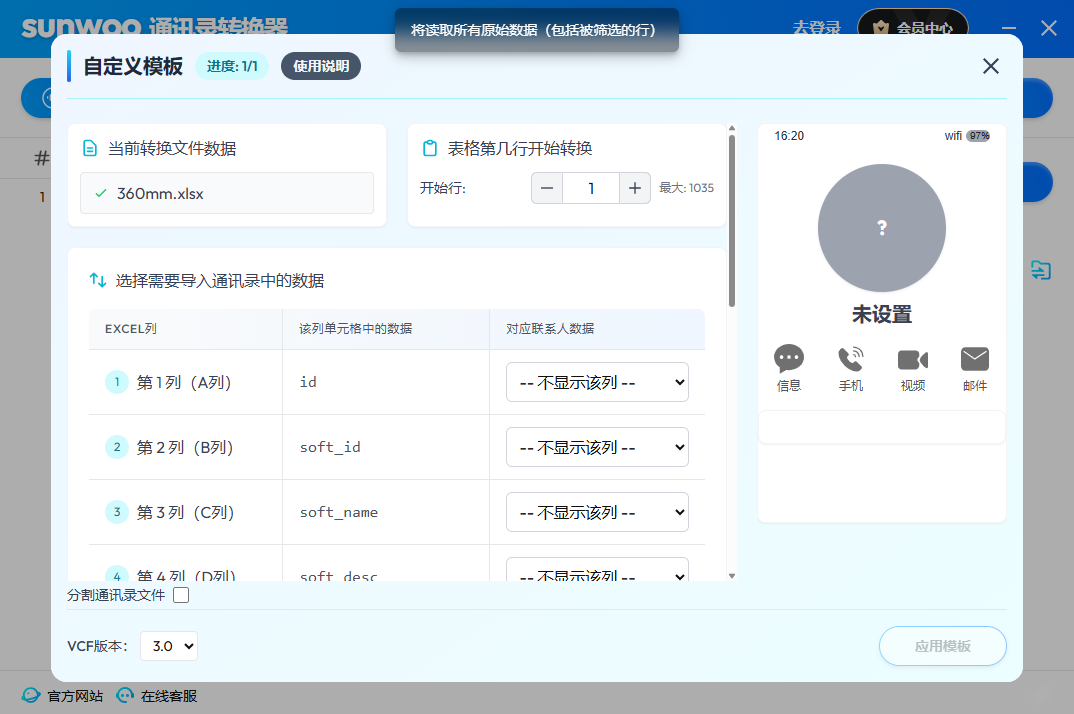Click the 信息 message icon in phone preview
1074x714 pixels.
[789, 360]
